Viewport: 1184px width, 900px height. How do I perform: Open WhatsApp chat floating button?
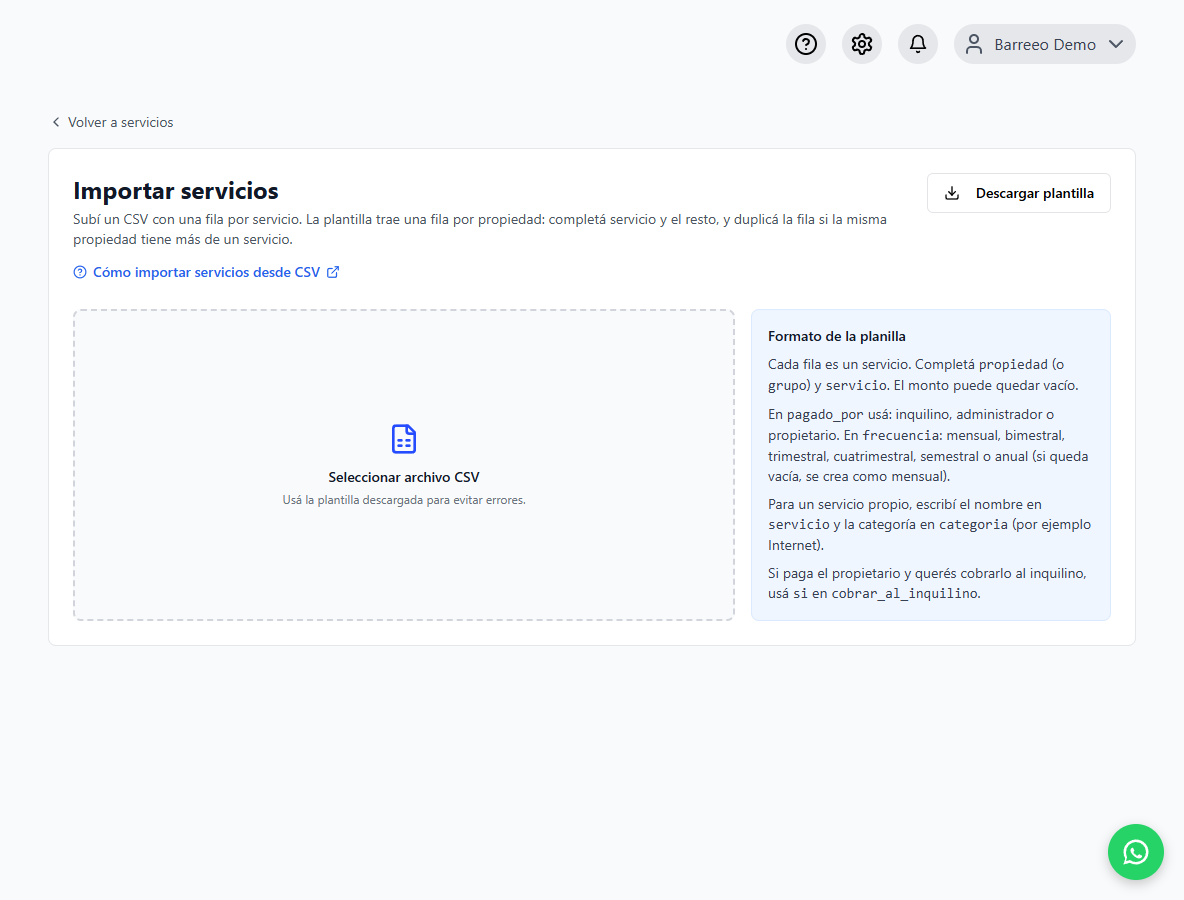pyautogui.click(x=1135, y=852)
